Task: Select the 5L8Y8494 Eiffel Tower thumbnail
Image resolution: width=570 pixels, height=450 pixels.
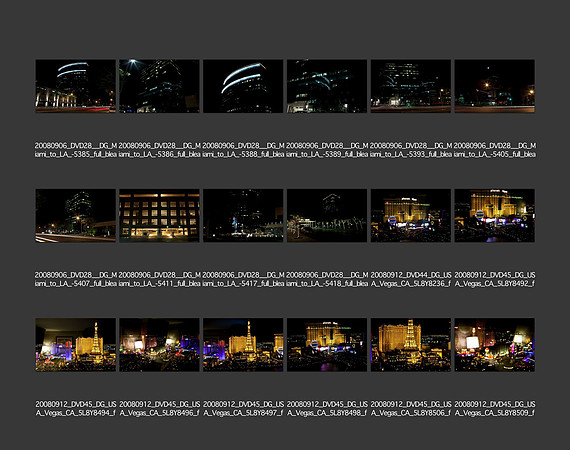Action: tap(76, 345)
